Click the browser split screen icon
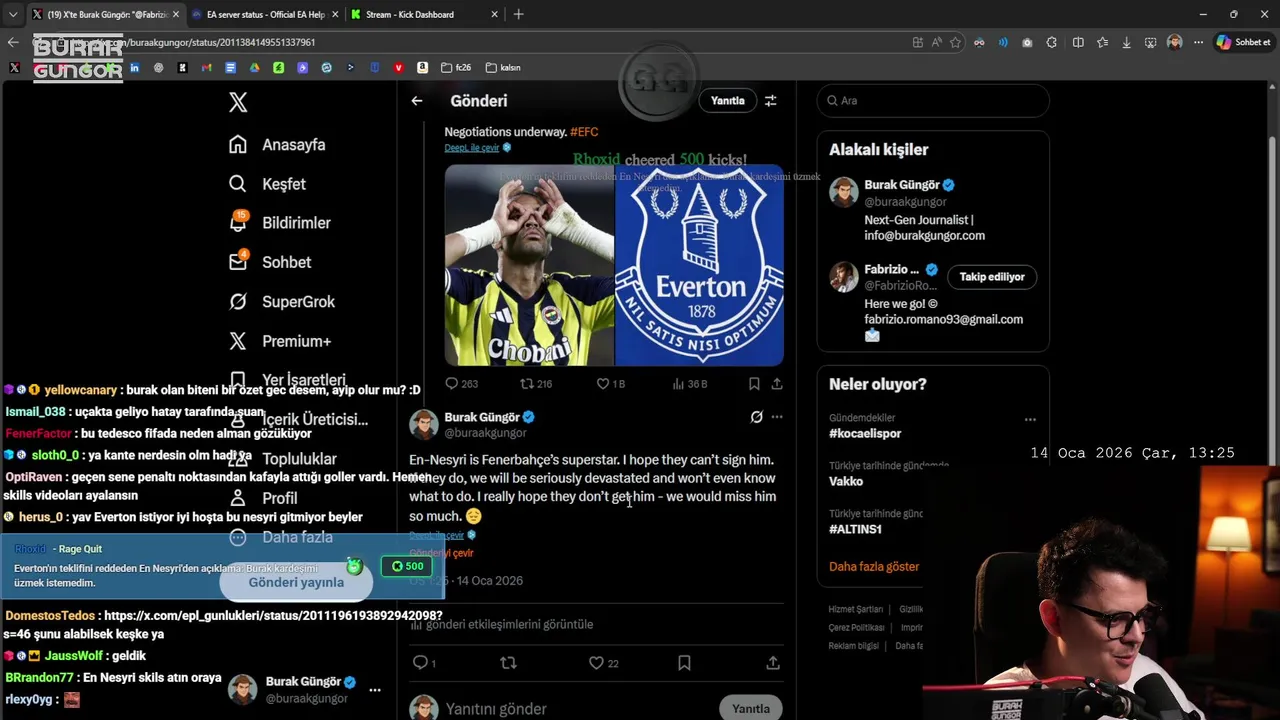1280x720 pixels. pos(1078,42)
